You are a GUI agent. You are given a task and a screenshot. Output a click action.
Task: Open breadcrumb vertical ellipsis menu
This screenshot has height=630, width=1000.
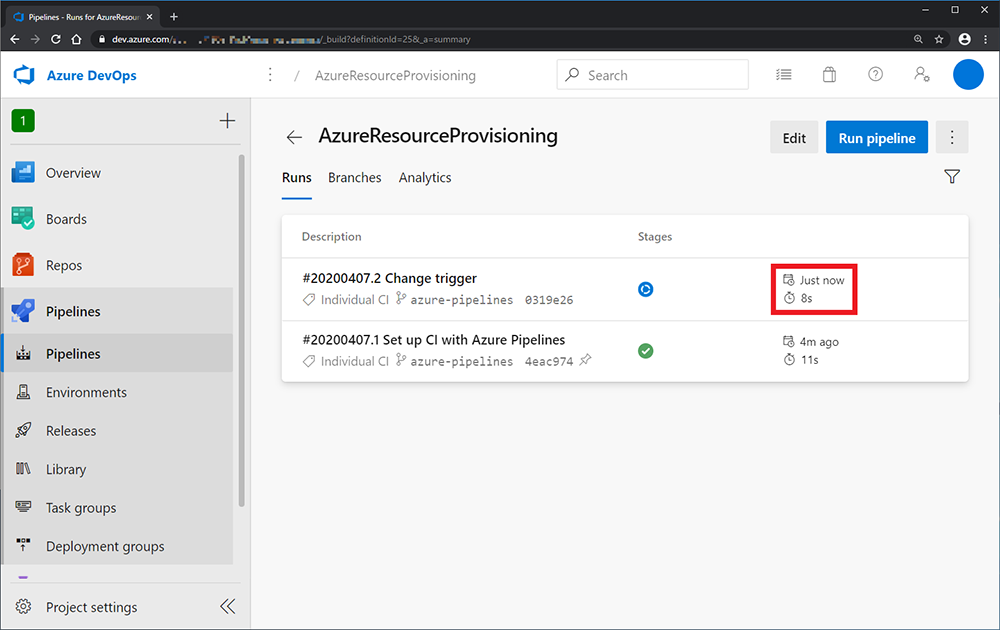[x=270, y=75]
